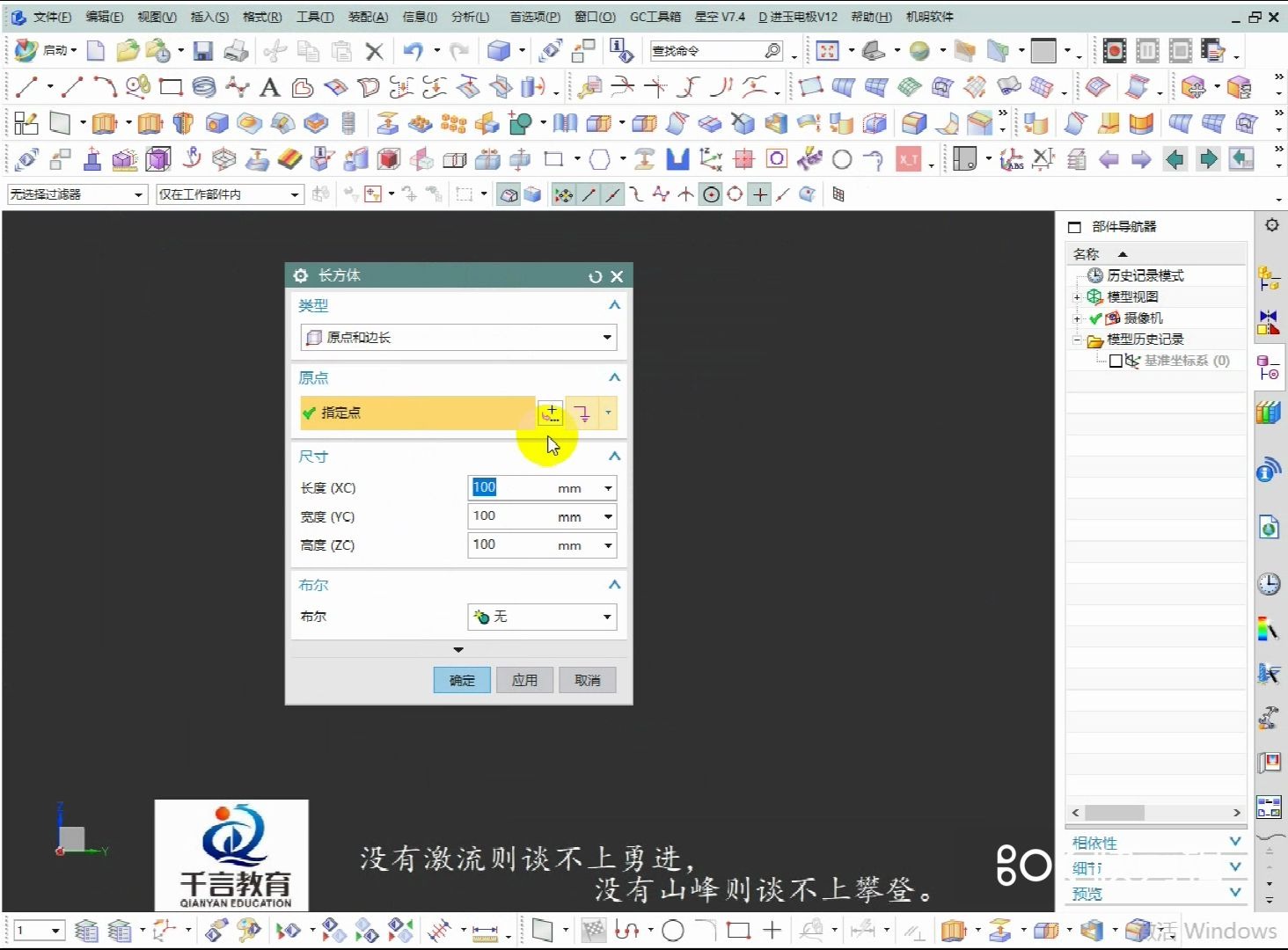This screenshot has width=1288, height=950.
Task: Open the 布尔 dropdown currently set to 无
Action: pos(606,617)
